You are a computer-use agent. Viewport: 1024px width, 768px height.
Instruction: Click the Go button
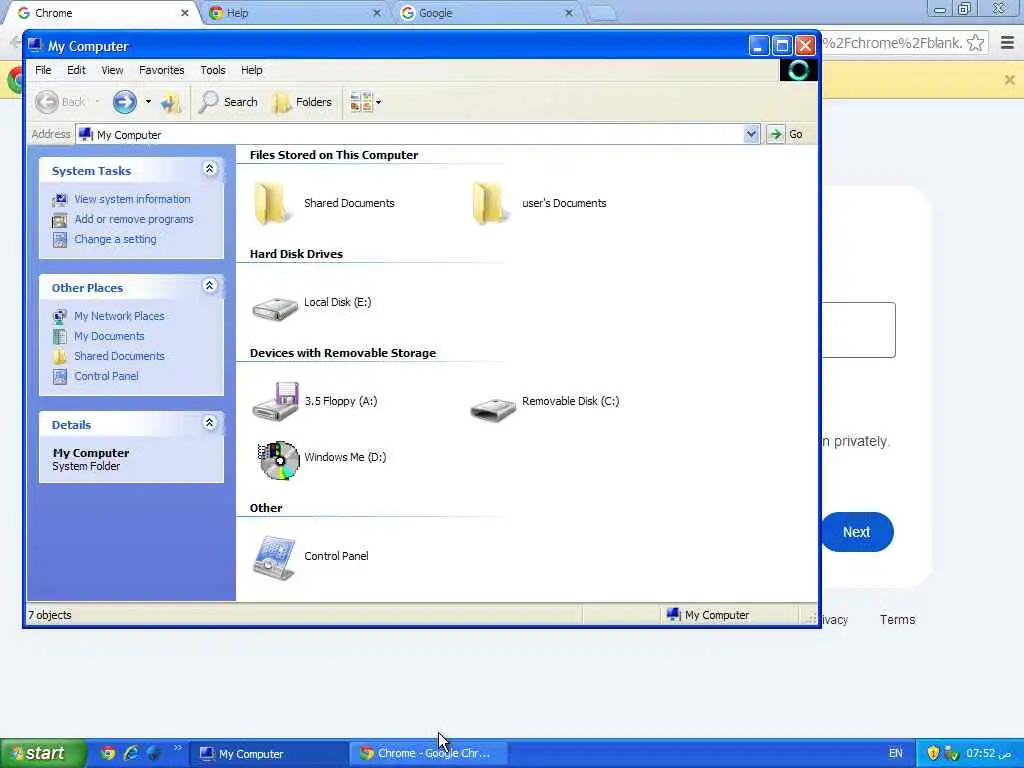[x=786, y=135]
